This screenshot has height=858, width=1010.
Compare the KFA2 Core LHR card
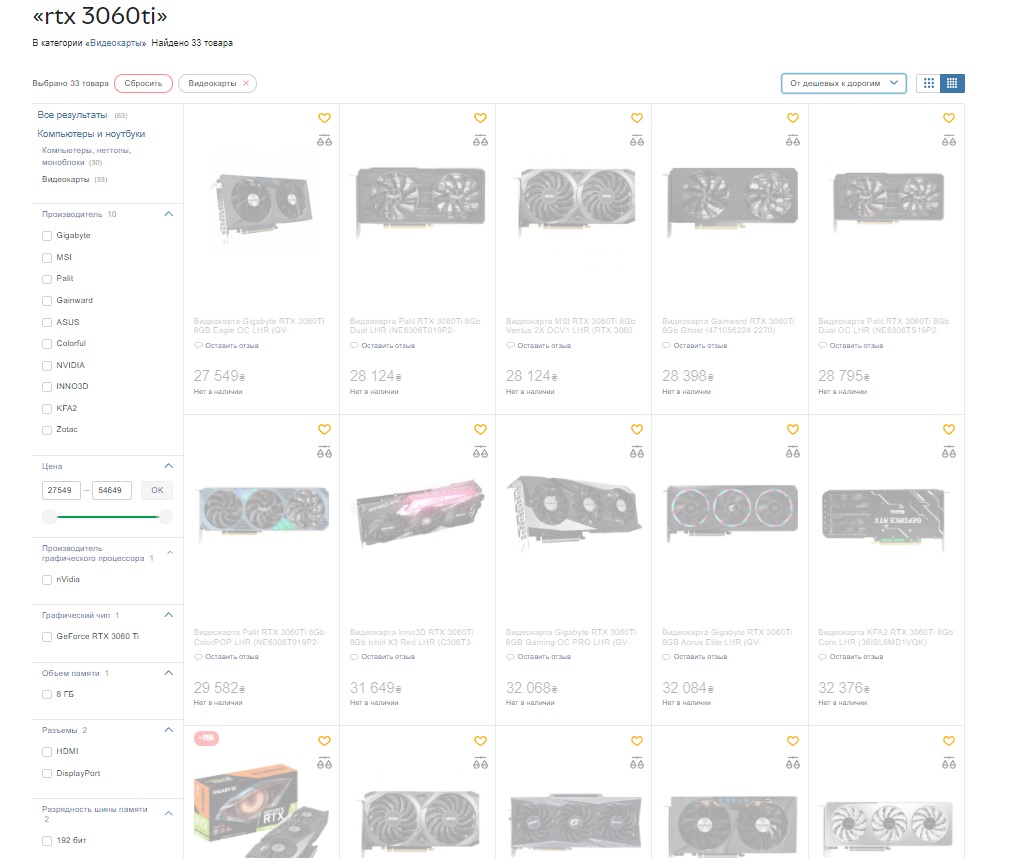[948, 452]
